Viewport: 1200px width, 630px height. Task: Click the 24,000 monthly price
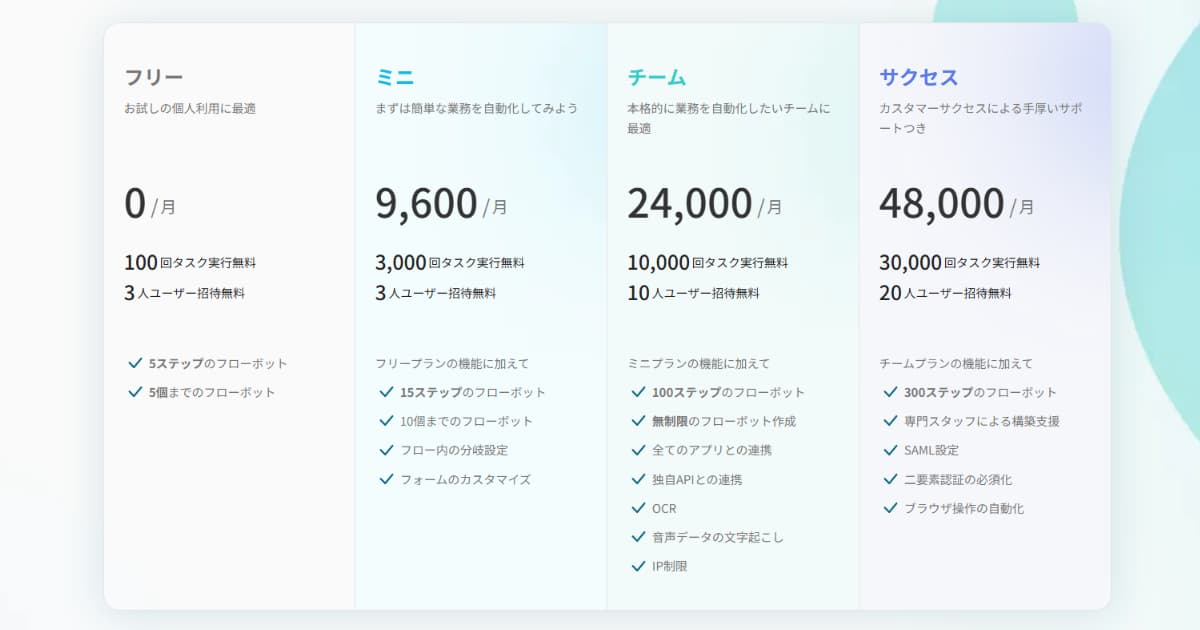(689, 204)
